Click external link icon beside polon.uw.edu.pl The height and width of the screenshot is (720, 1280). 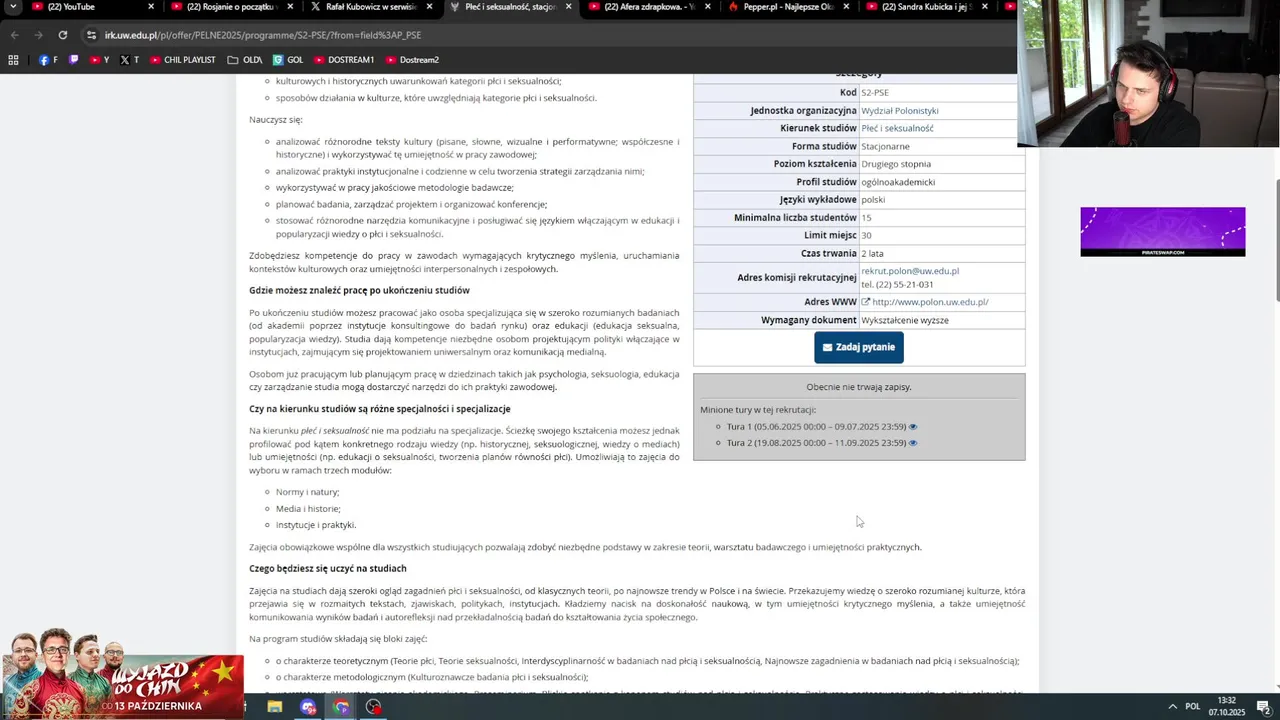click(x=866, y=302)
